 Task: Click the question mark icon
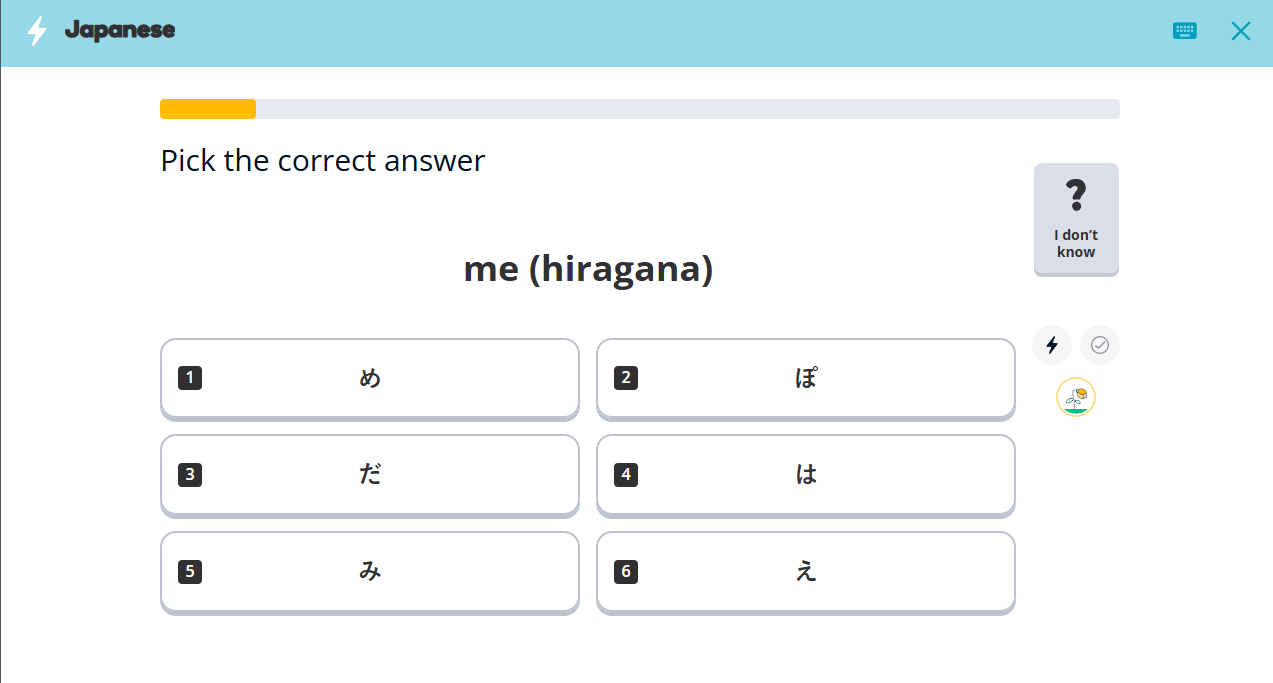point(1076,195)
